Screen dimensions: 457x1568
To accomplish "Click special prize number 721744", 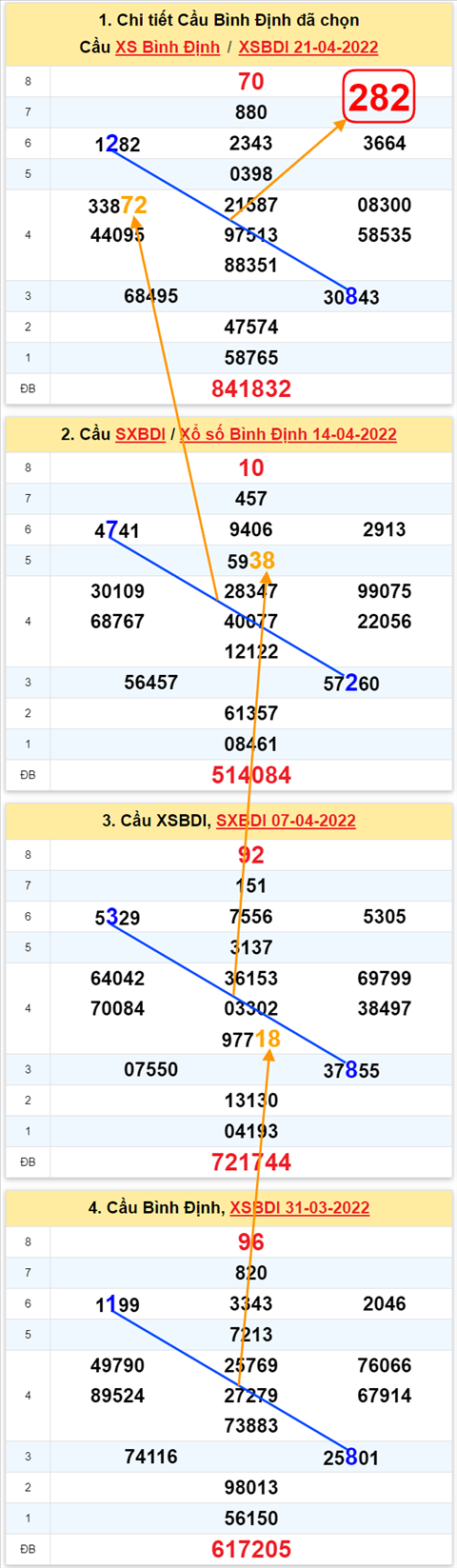I will pos(251,1161).
